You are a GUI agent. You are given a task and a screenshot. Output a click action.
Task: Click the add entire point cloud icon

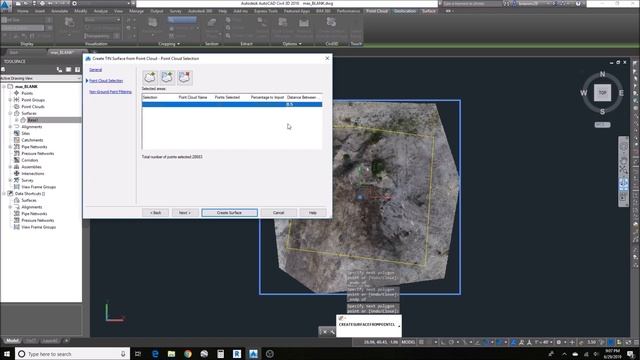click(x=150, y=78)
